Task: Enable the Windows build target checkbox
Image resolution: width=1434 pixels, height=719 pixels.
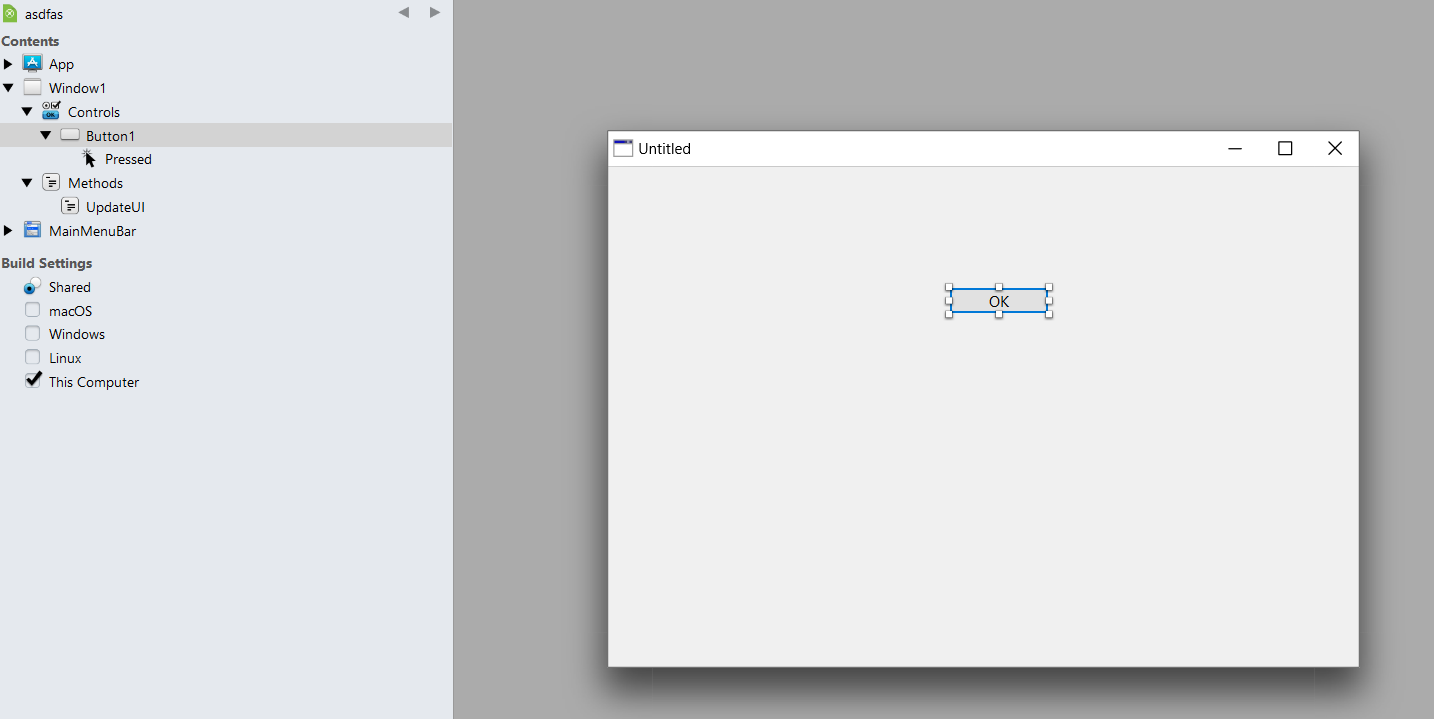Action: click(33, 334)
